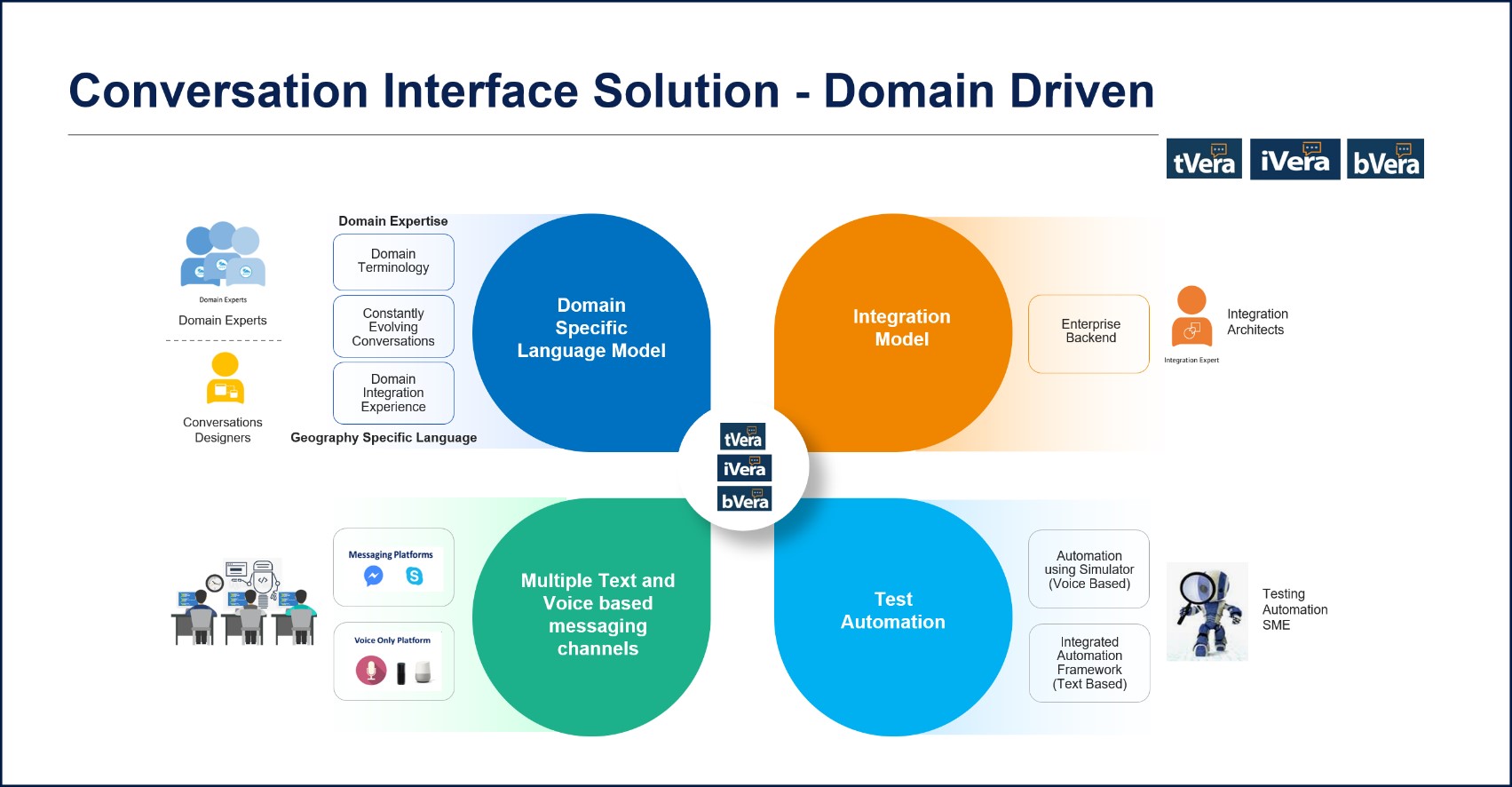Click the green messaging channels circle
The width and height of the screenshot is (1512, 787).
pos(597,615)
